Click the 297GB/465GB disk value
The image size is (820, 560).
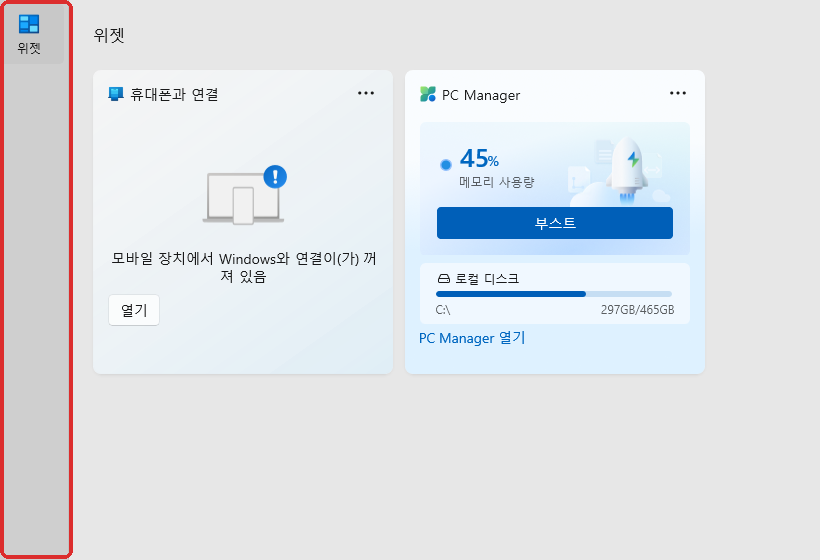[637, 310]
